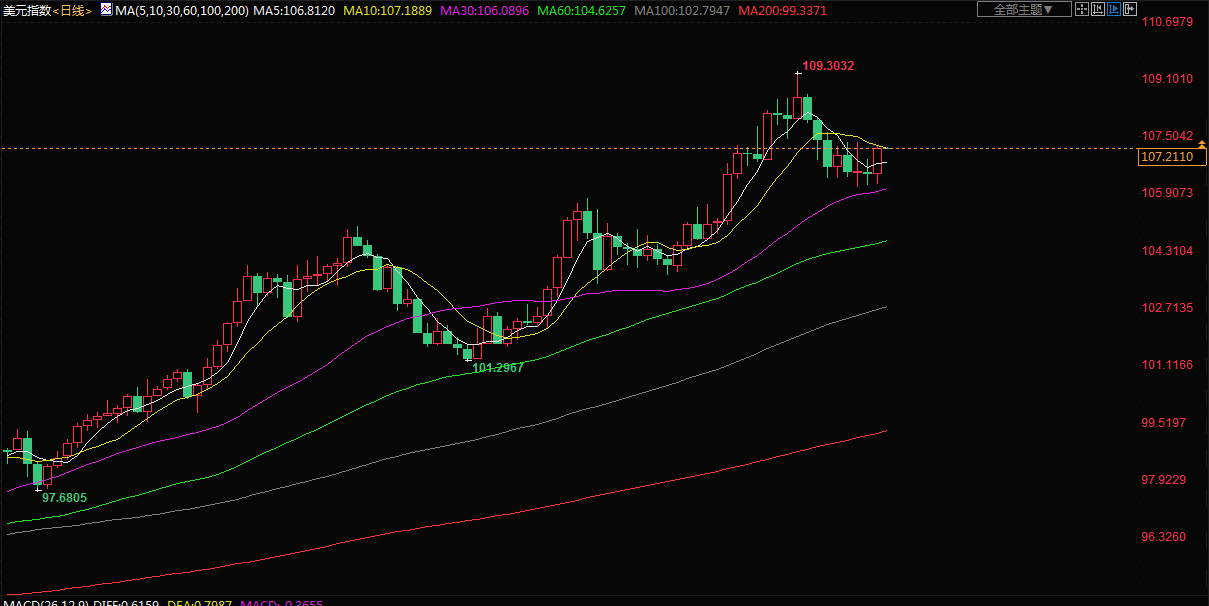Click the vertical range measure icon

tap(1097, 9)
